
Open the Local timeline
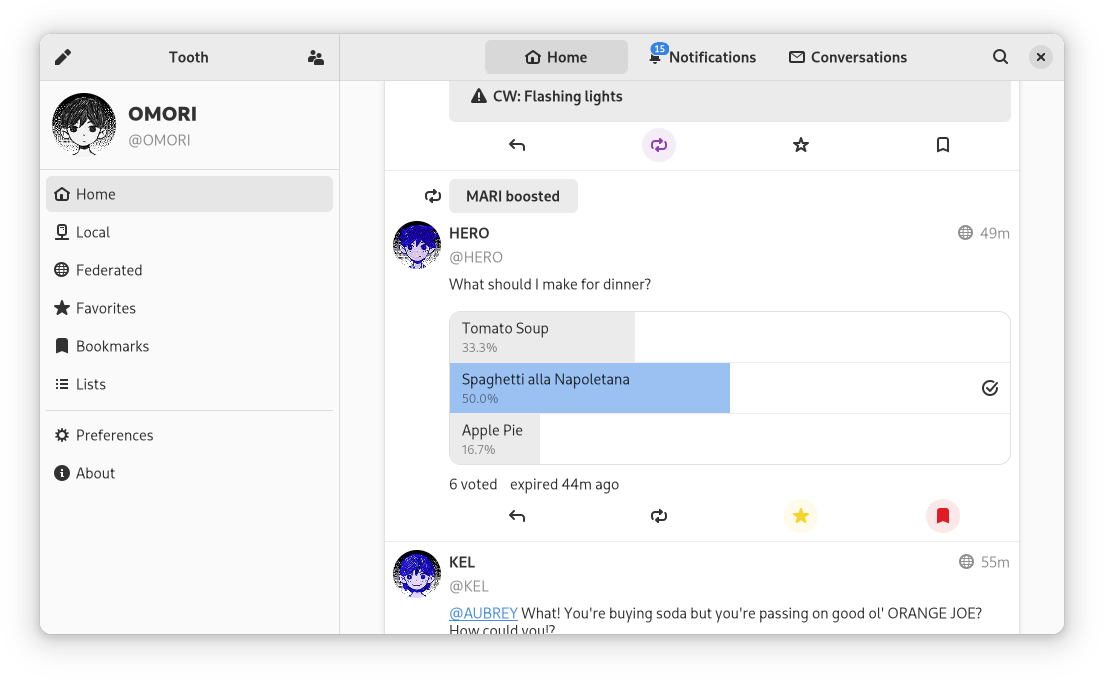tap(189, 232)
